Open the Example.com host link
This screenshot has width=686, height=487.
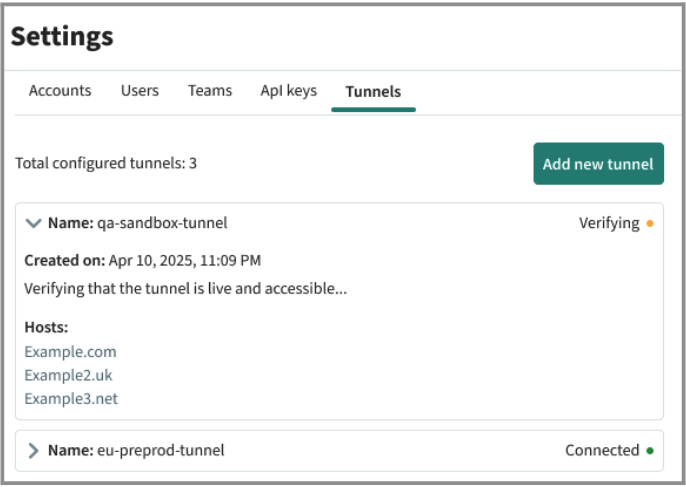(x=70, y=352)
